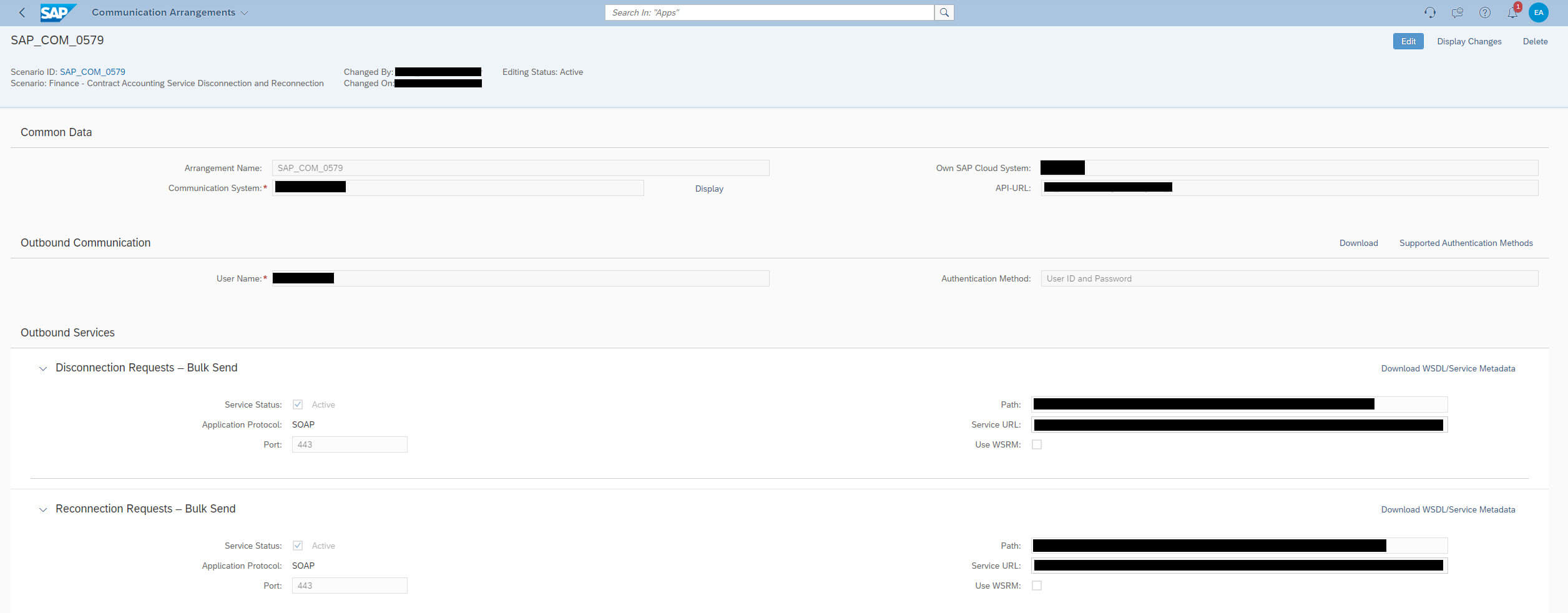The width and height of the screenshot is (1568, 613).
Task: Click the Search In Apps field
Action: 769,12
